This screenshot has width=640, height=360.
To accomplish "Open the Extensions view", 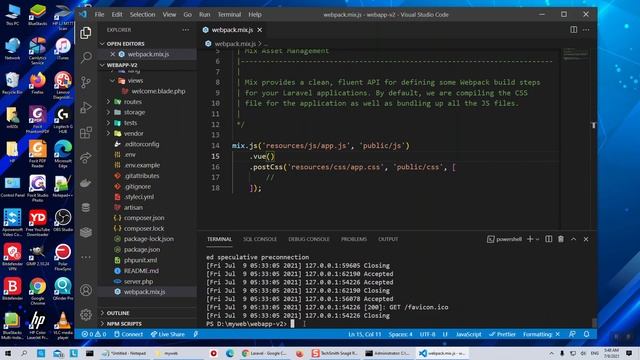I will pos(86,133).
